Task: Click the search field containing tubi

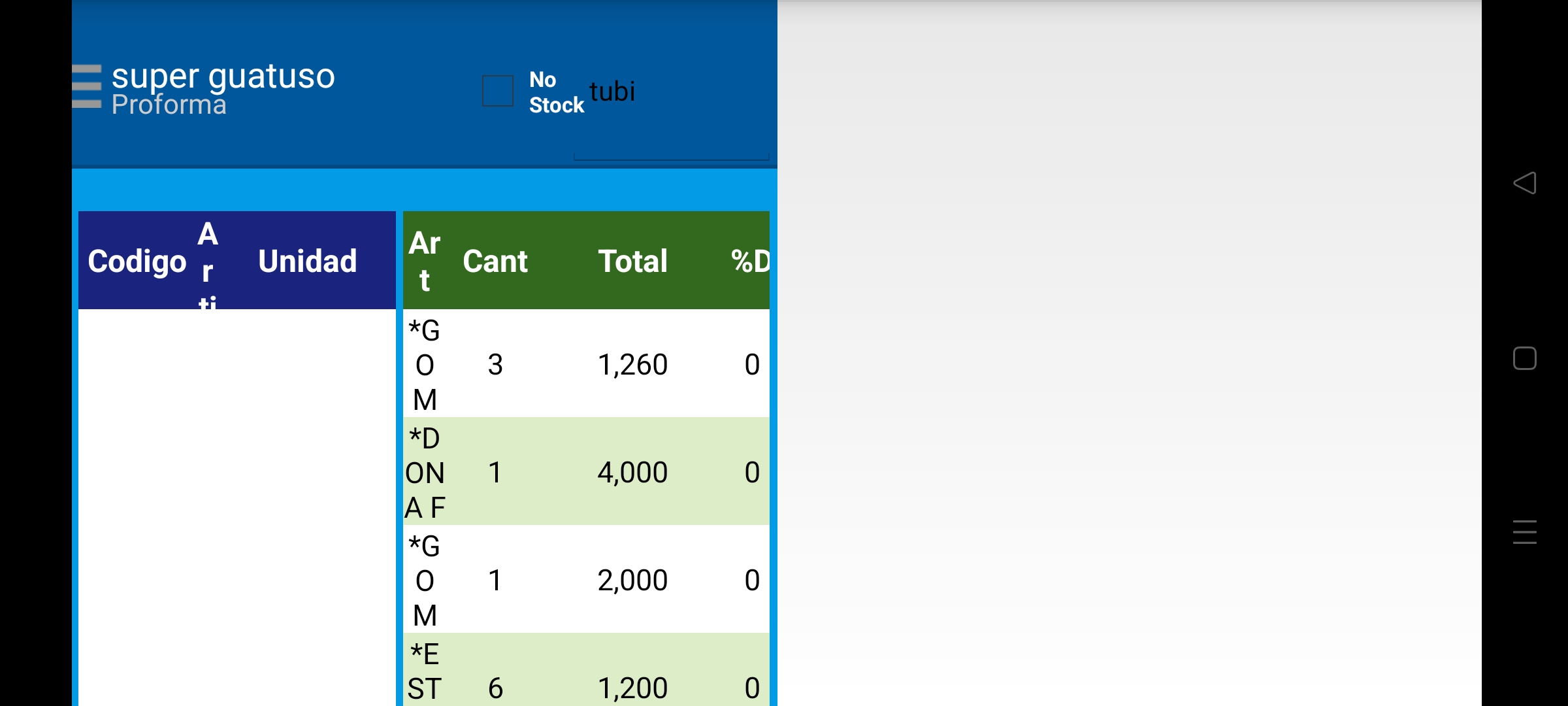Action: tap(671, 92)
